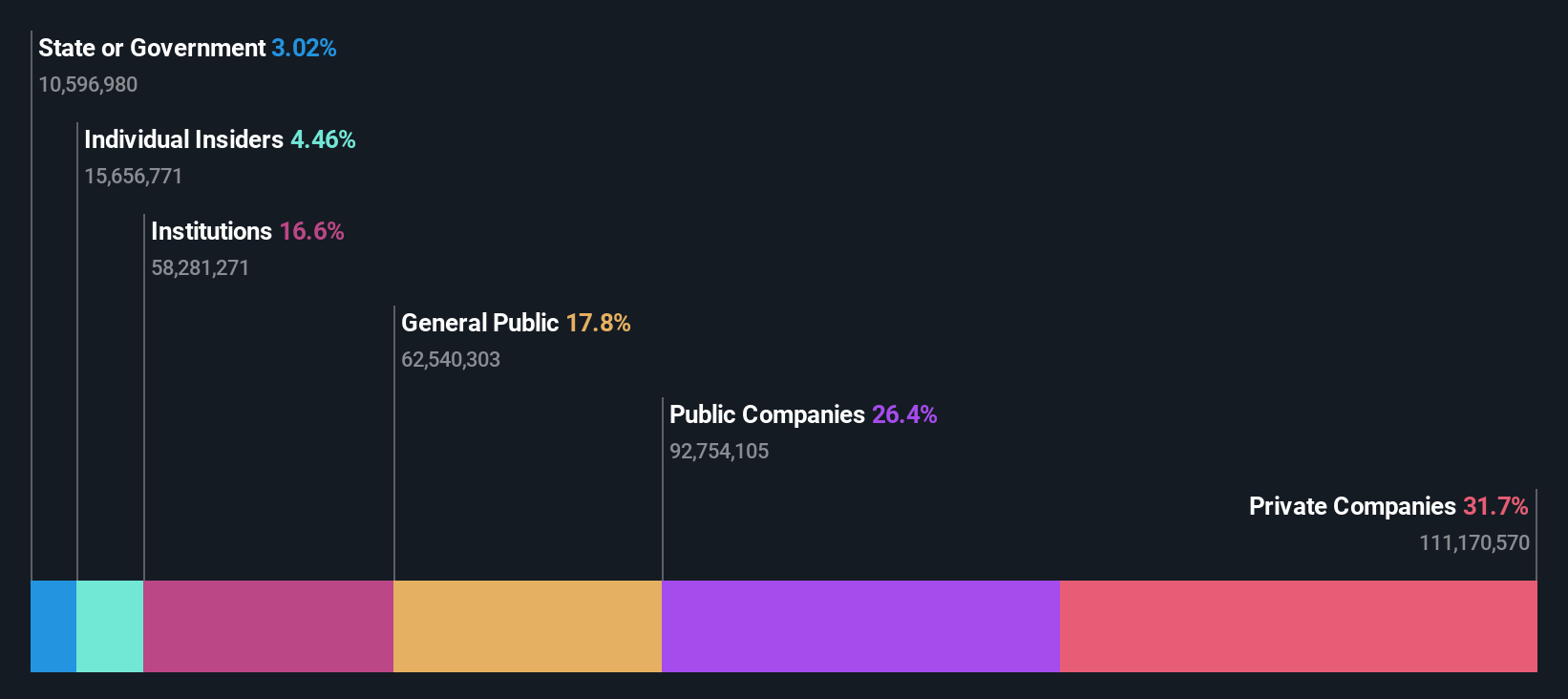Viewport: 1568px width, 699px height.
Task: Click the red Private Companies bar segment
Action: [1298, 626]
